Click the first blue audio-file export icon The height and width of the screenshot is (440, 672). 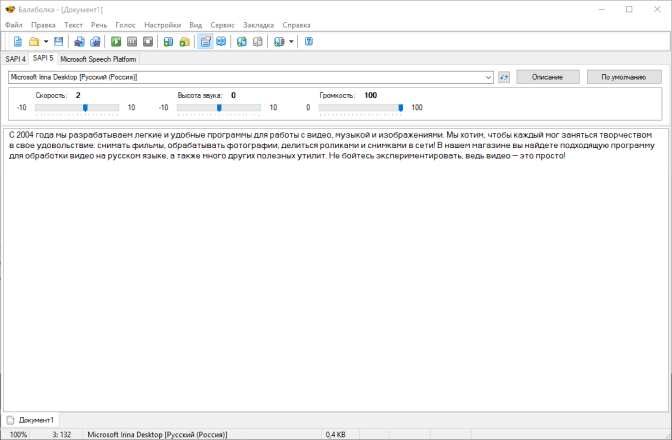(x=79, y=42)
